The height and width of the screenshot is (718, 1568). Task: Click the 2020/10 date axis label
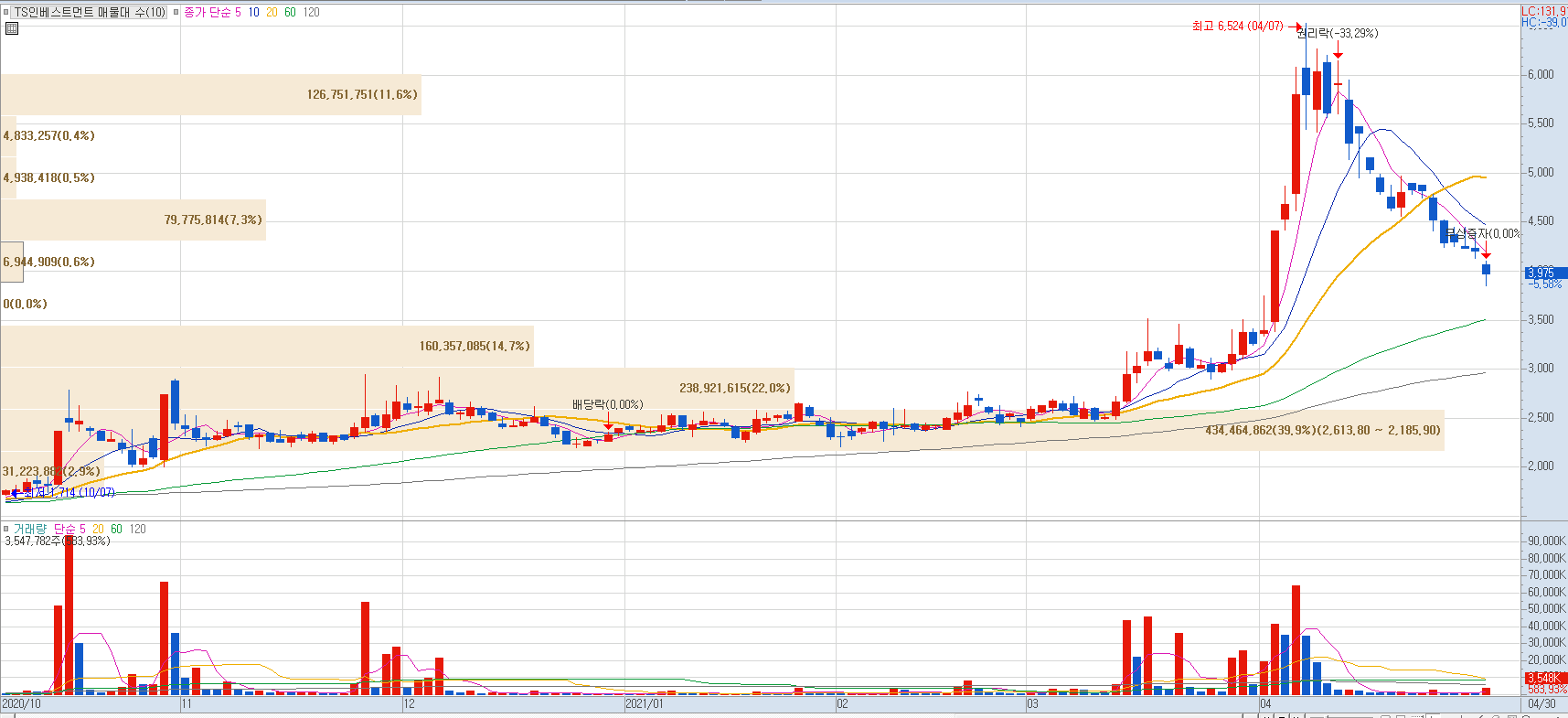click(21, 703)
